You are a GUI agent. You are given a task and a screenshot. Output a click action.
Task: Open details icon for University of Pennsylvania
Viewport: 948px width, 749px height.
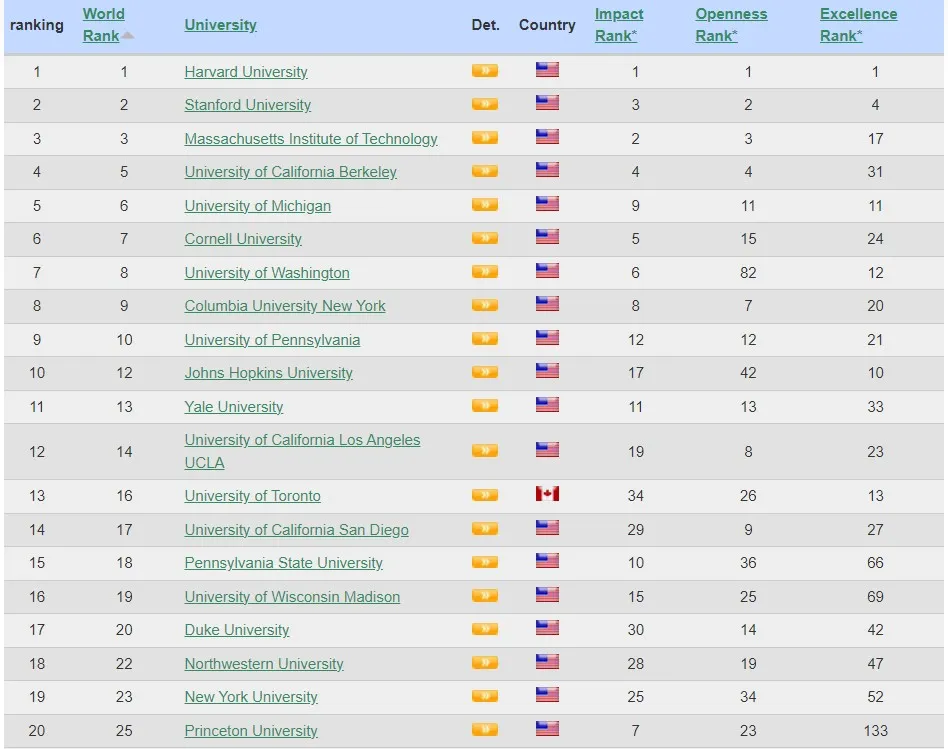point(485,339)
